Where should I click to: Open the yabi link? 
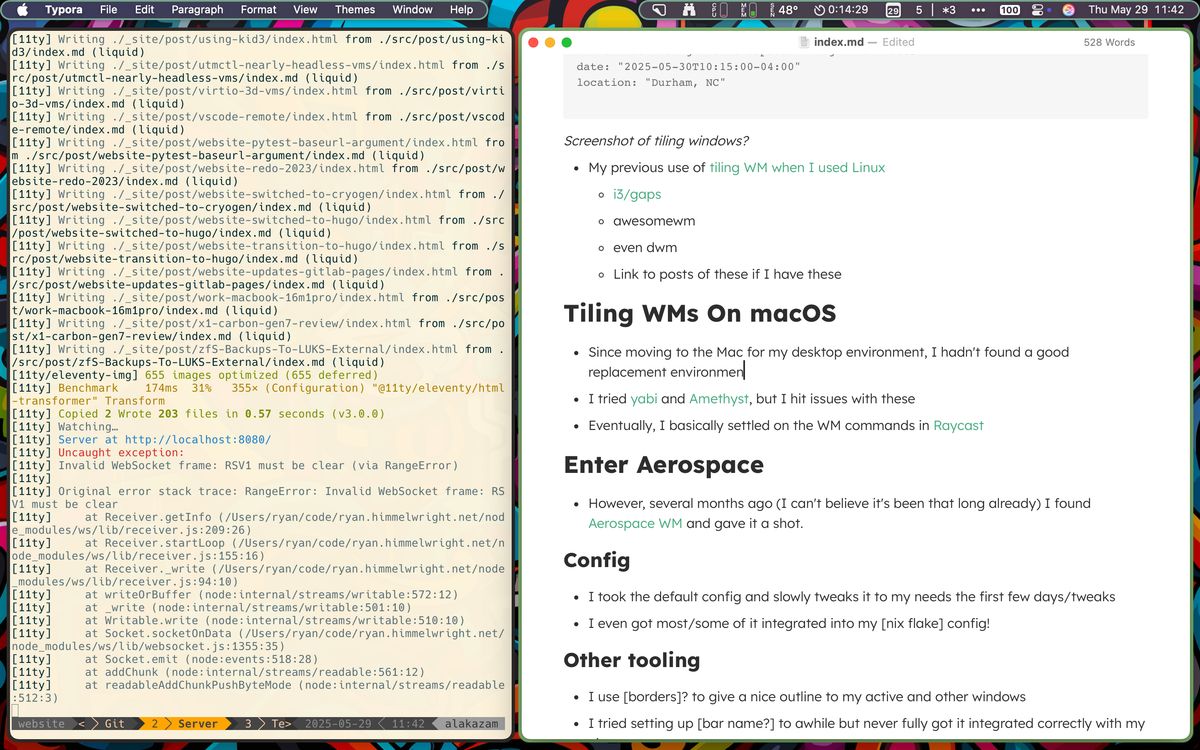tap(643, 398)
